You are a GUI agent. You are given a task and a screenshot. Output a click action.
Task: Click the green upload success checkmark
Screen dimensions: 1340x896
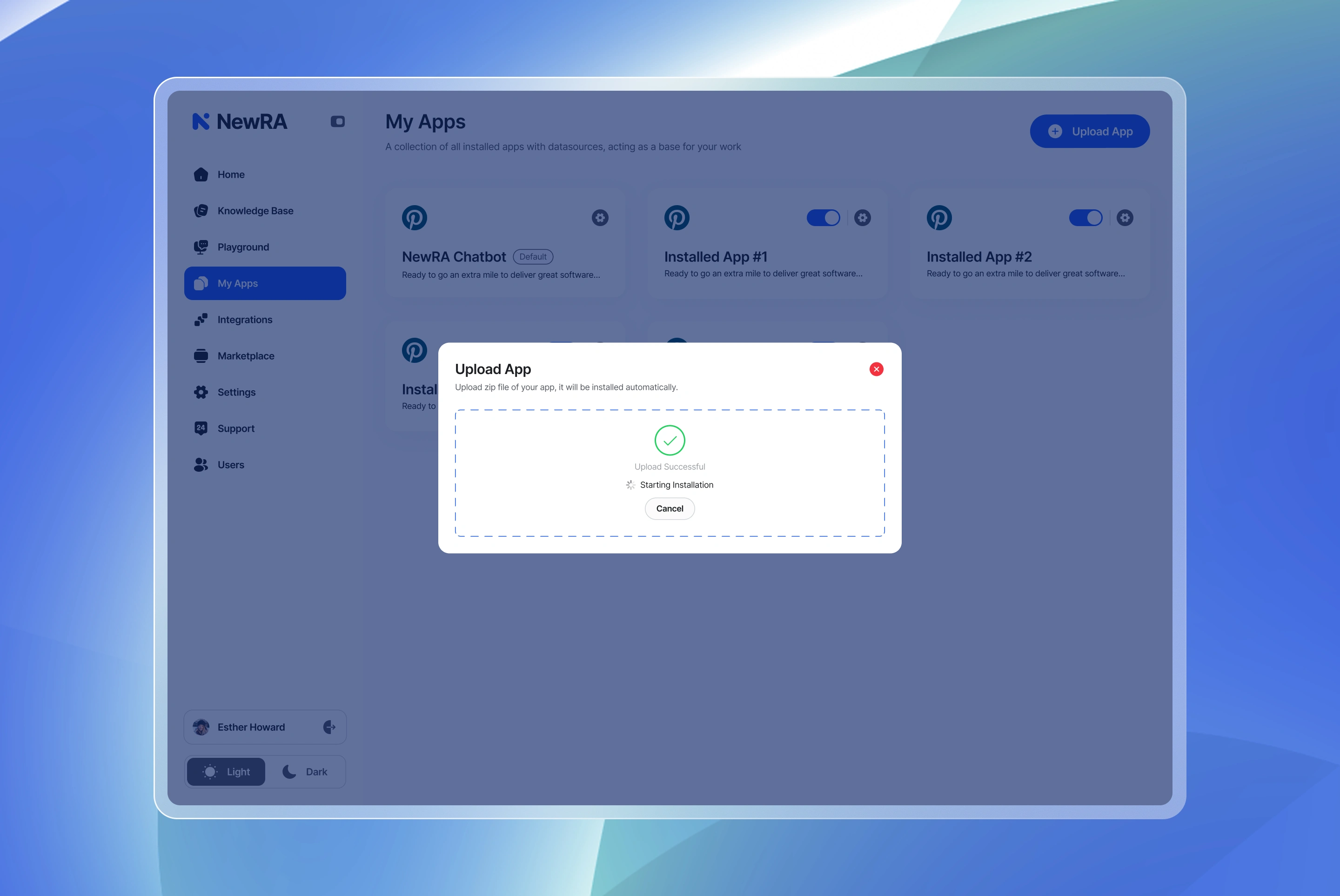click(670, 440)
